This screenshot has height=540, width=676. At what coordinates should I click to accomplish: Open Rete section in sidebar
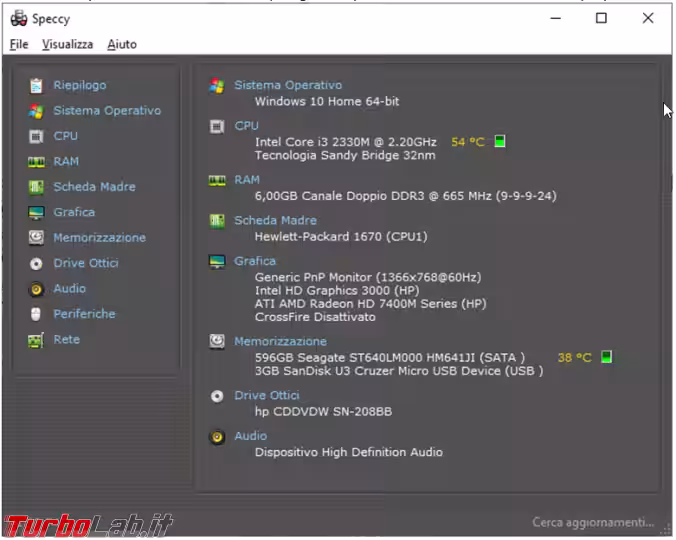(x=66, y=339)
